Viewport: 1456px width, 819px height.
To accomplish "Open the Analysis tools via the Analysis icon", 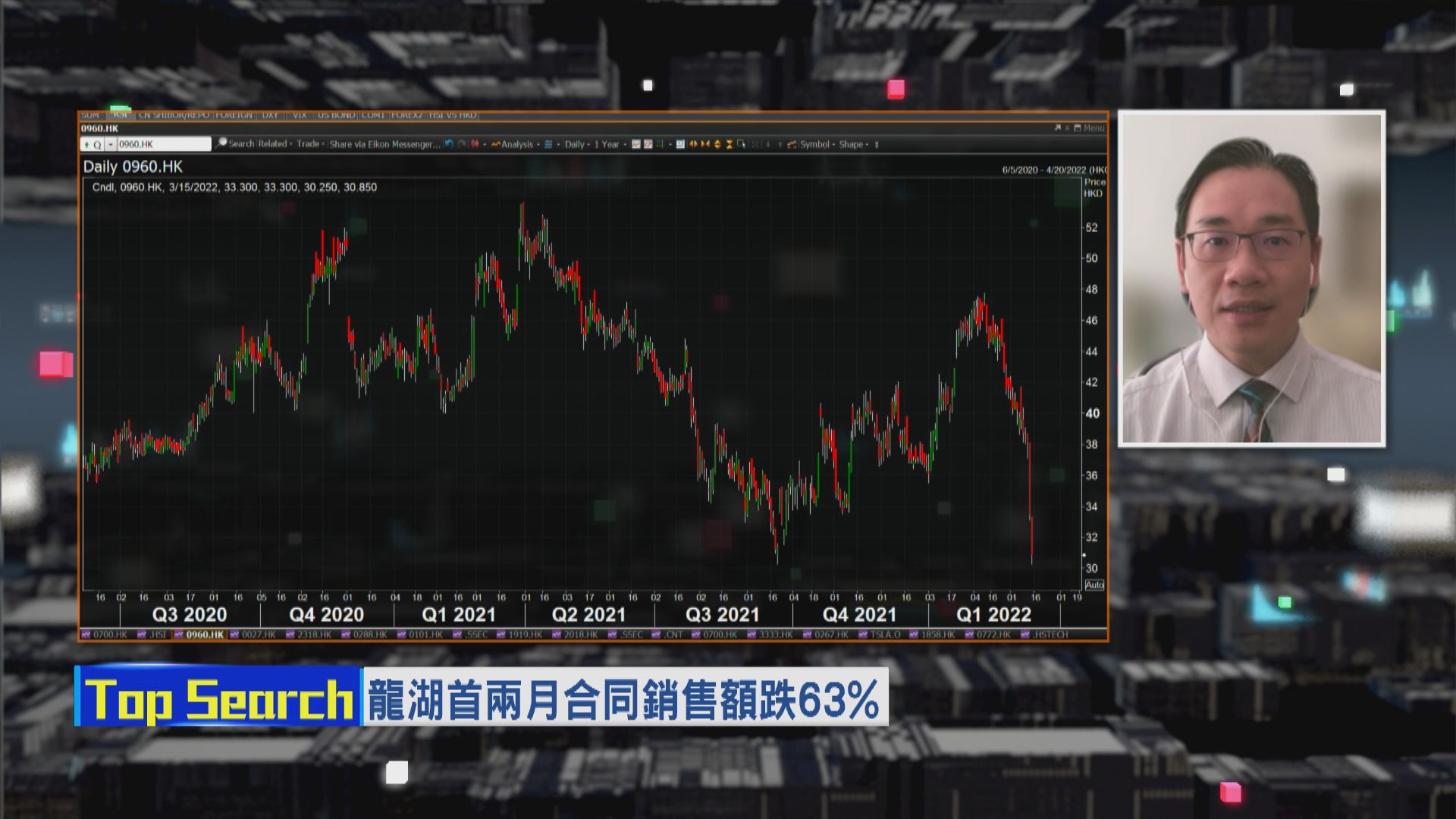I will (513, 144).
